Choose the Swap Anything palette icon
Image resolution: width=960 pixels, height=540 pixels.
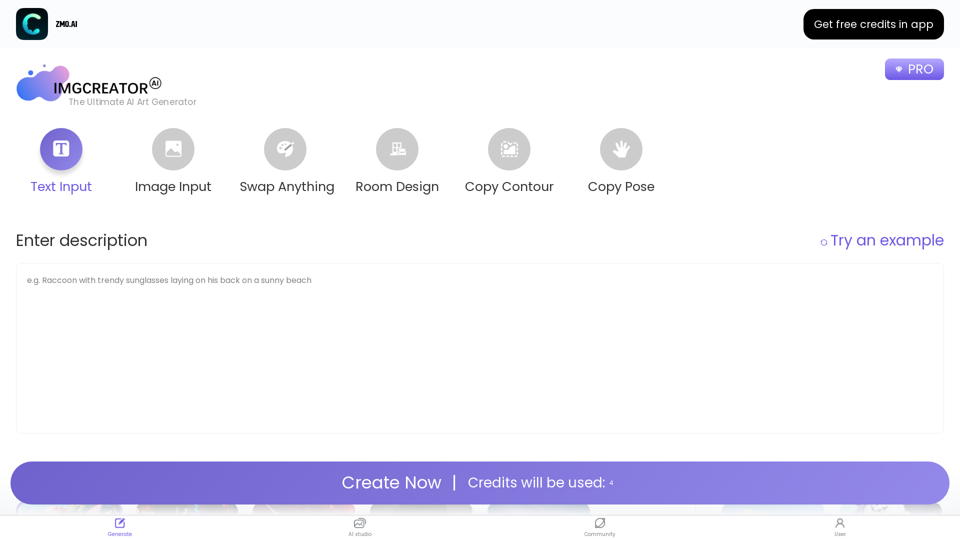tap(285, 149)
